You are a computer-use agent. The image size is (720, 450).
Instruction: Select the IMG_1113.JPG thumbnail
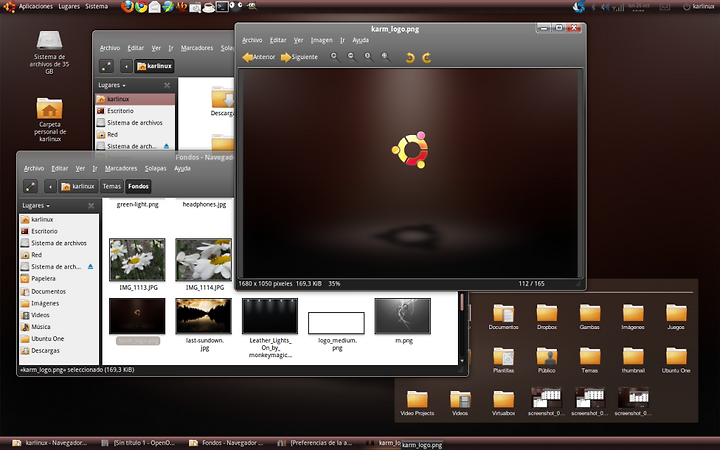click(137, 259)
